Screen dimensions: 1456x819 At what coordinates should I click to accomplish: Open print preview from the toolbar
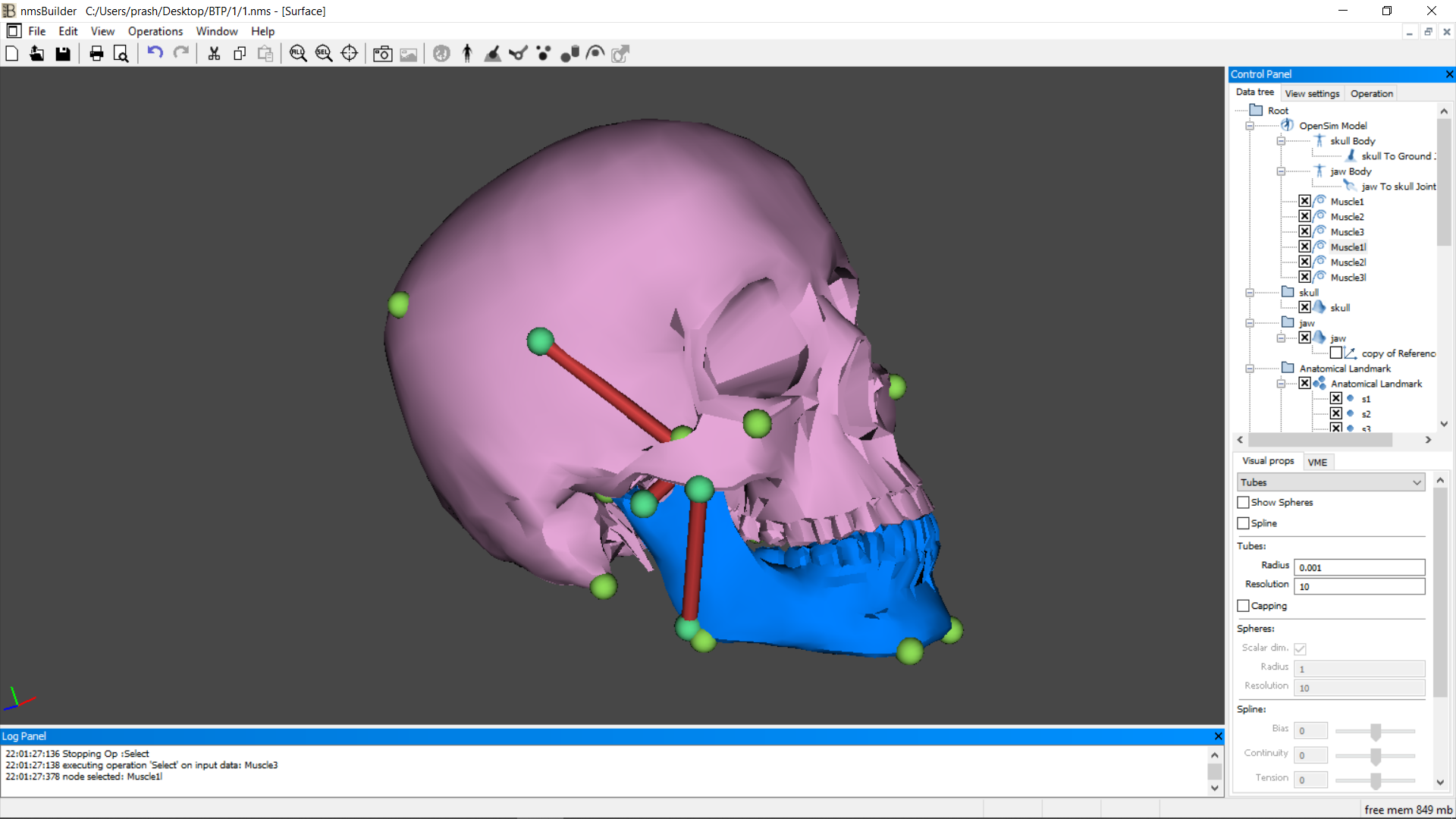click(121, 54)
